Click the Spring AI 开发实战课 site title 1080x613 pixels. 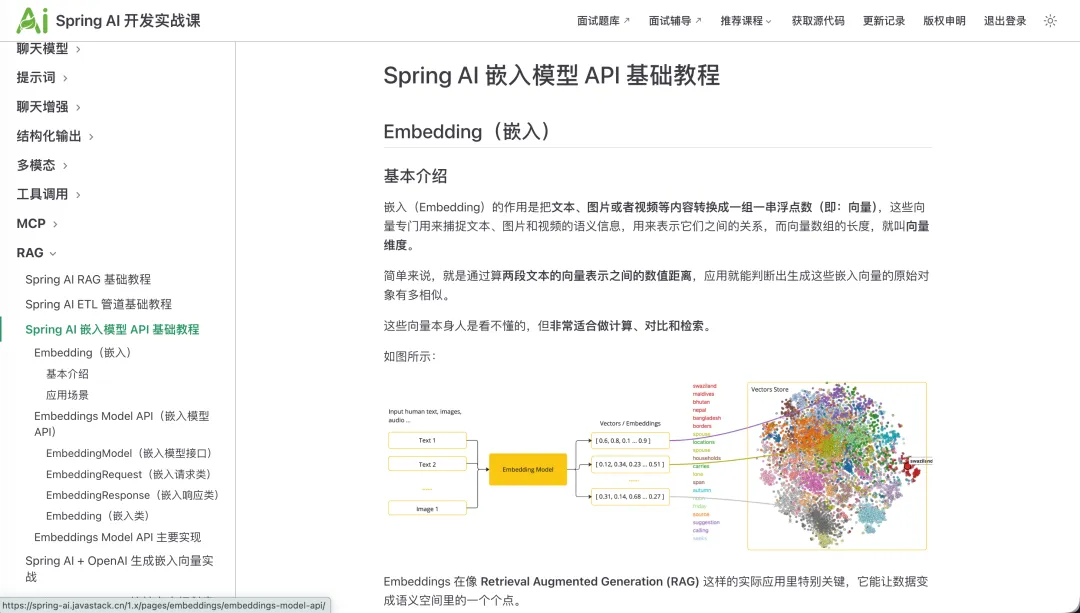click(x=128, y=21)
